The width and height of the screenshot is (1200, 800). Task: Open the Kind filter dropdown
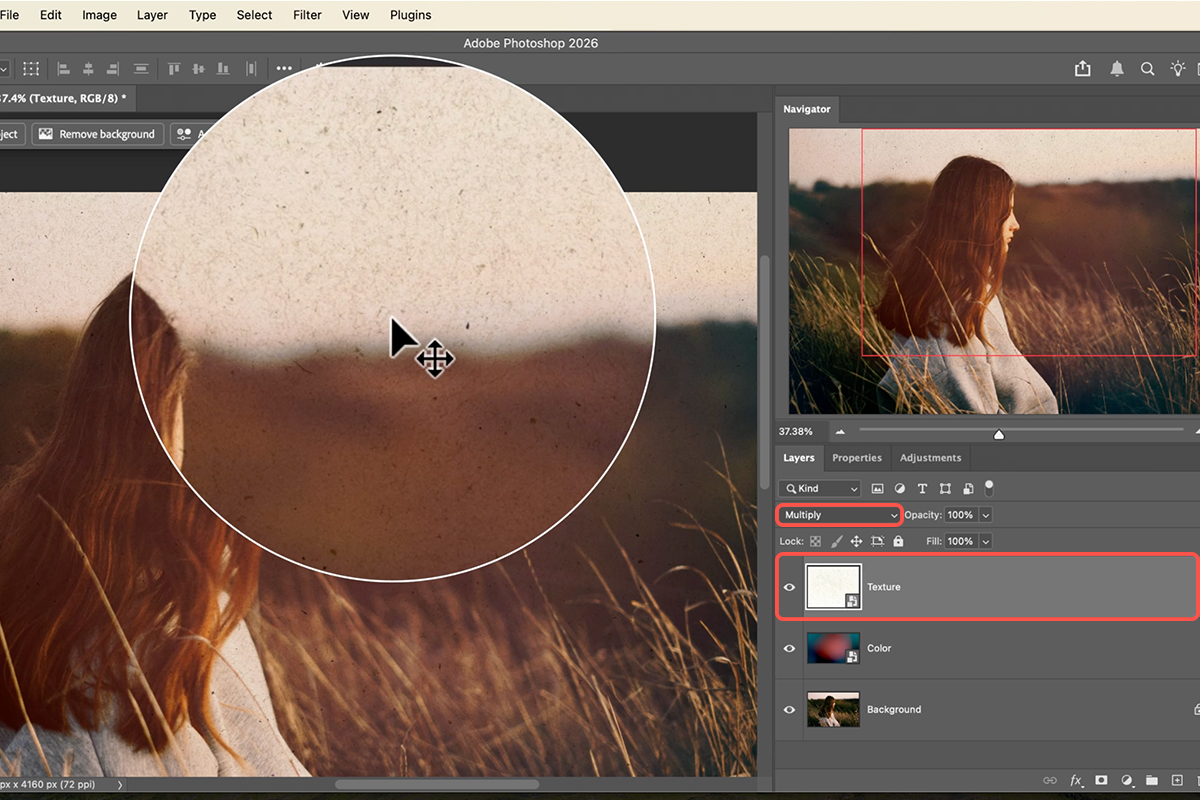coord(819,489)
